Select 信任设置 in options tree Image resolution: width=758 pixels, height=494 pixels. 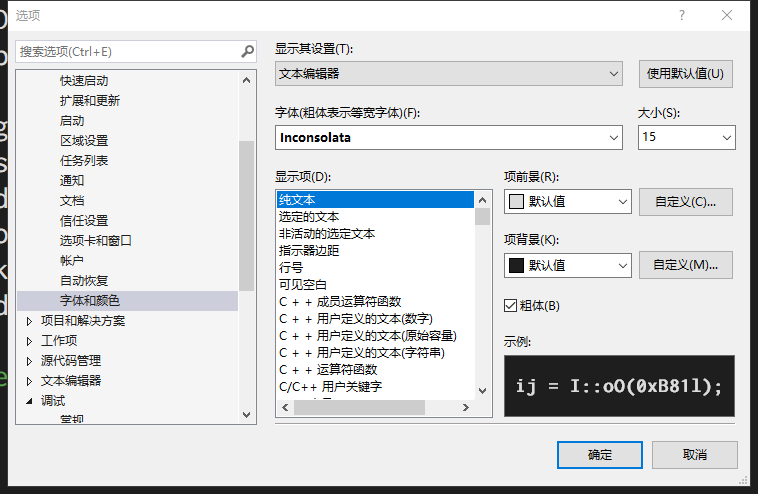[84, 221]
